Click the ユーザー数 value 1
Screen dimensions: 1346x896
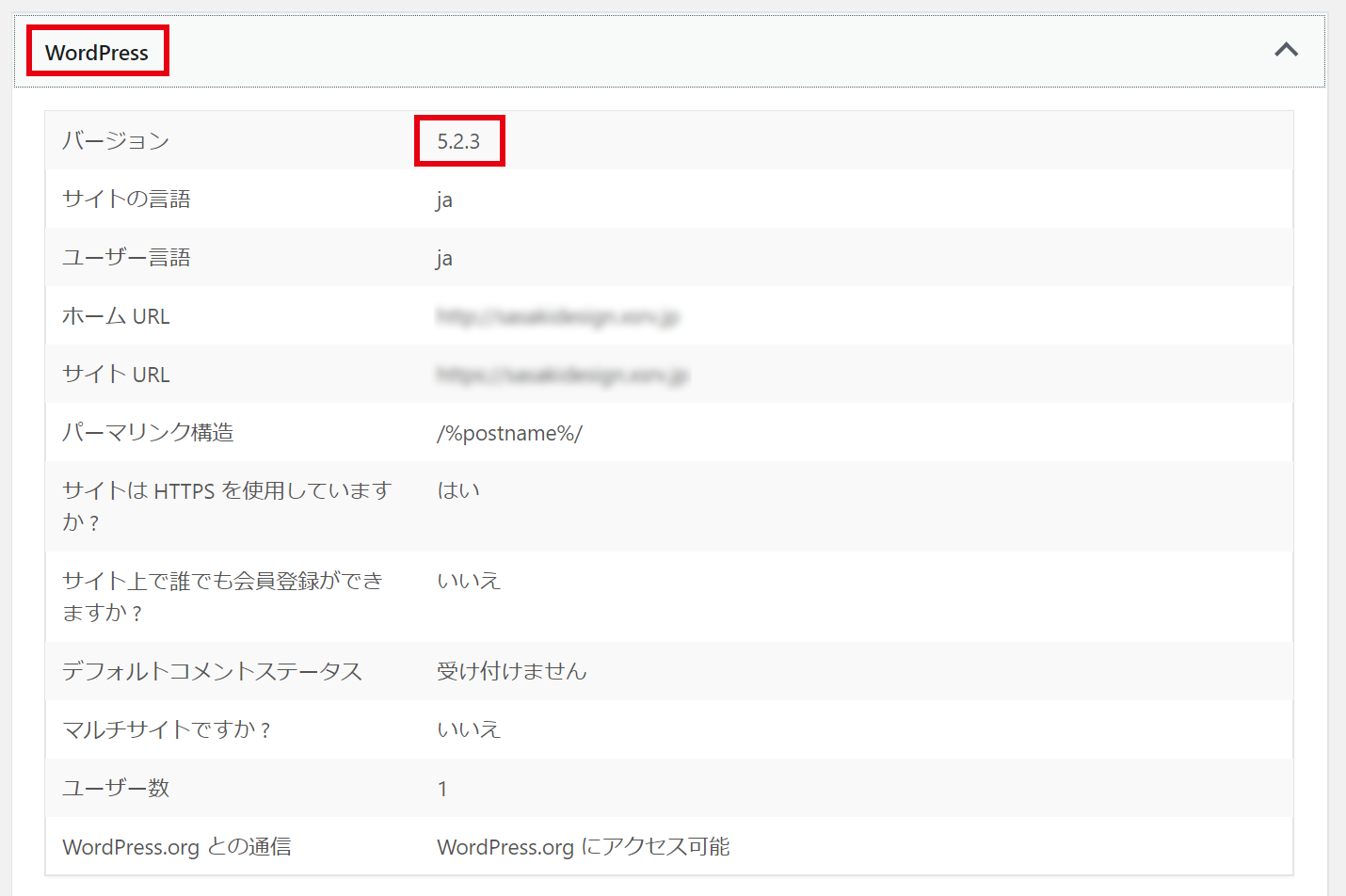pyautogui.click(x=442, y=789)
